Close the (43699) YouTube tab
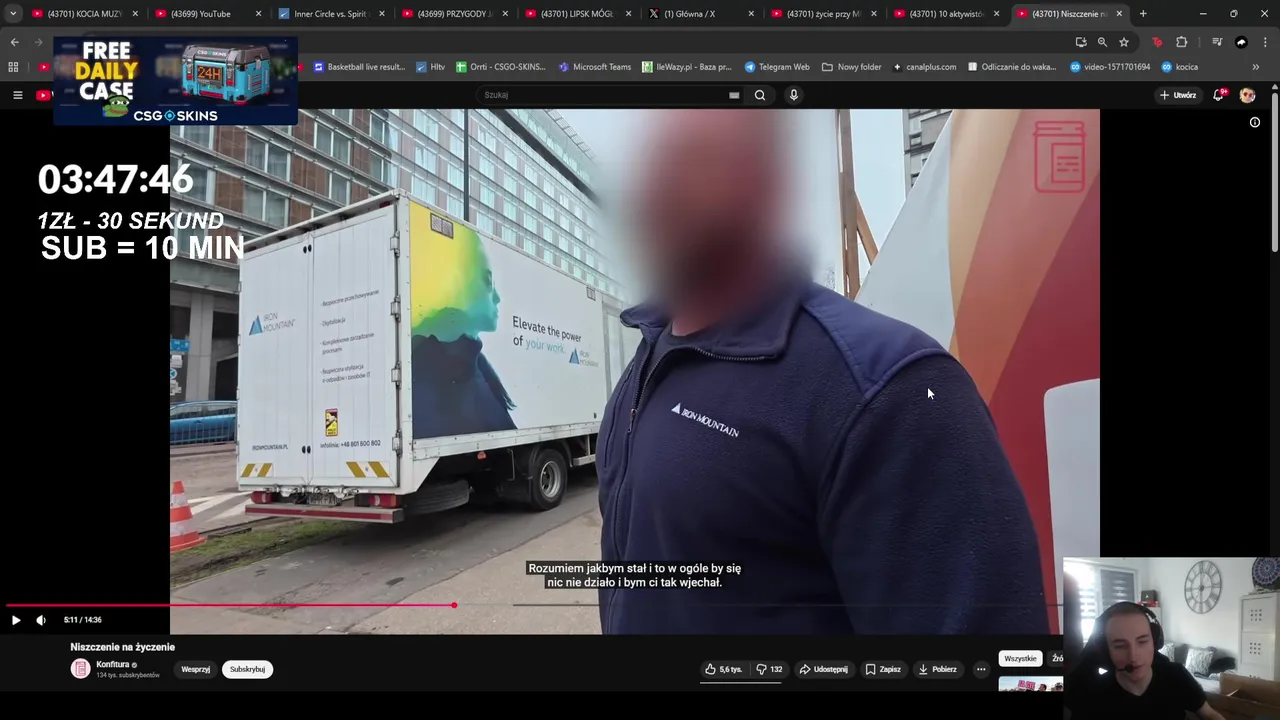 pyautogui.click(x=258, y=14)
